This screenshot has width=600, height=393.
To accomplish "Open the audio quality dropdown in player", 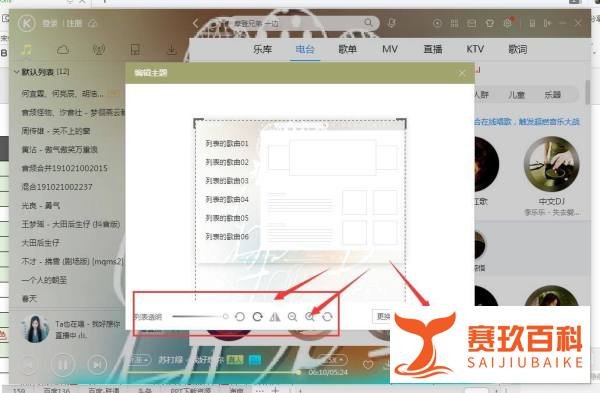I will [x=139, y=360].
